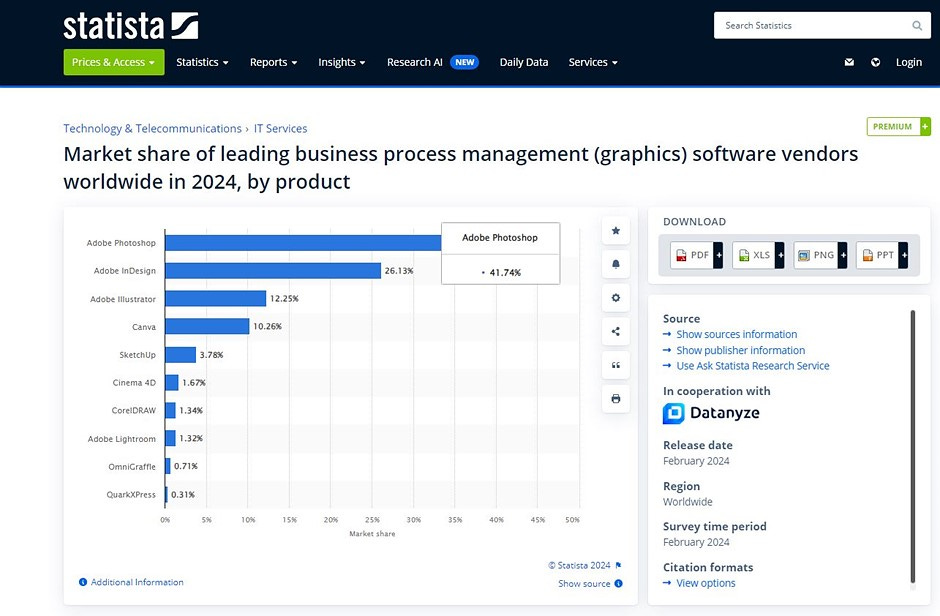The height and width of the screenshot is (616, 940).
Task: Click the 41.74% tooltip value
Action: pos(505,272)
